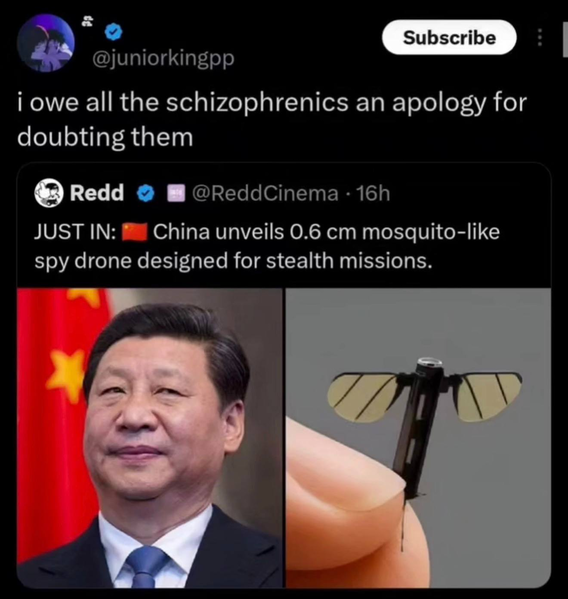The image size is (568, 599).
Task: Open the mosquito drone photo on fingertip
Action: (x=418, y=438)
